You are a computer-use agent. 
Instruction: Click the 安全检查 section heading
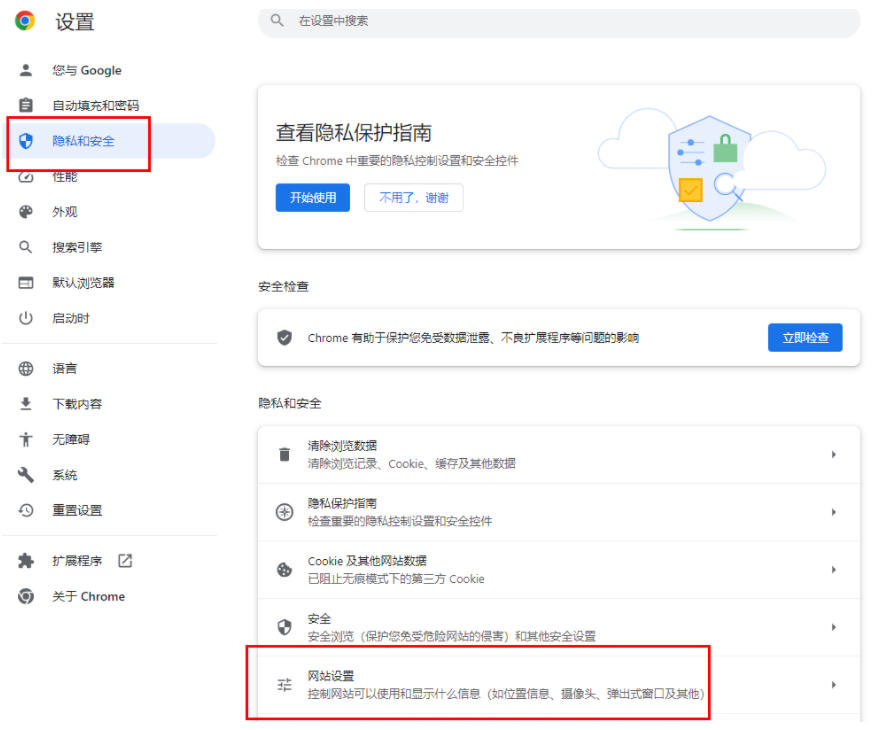284,287
